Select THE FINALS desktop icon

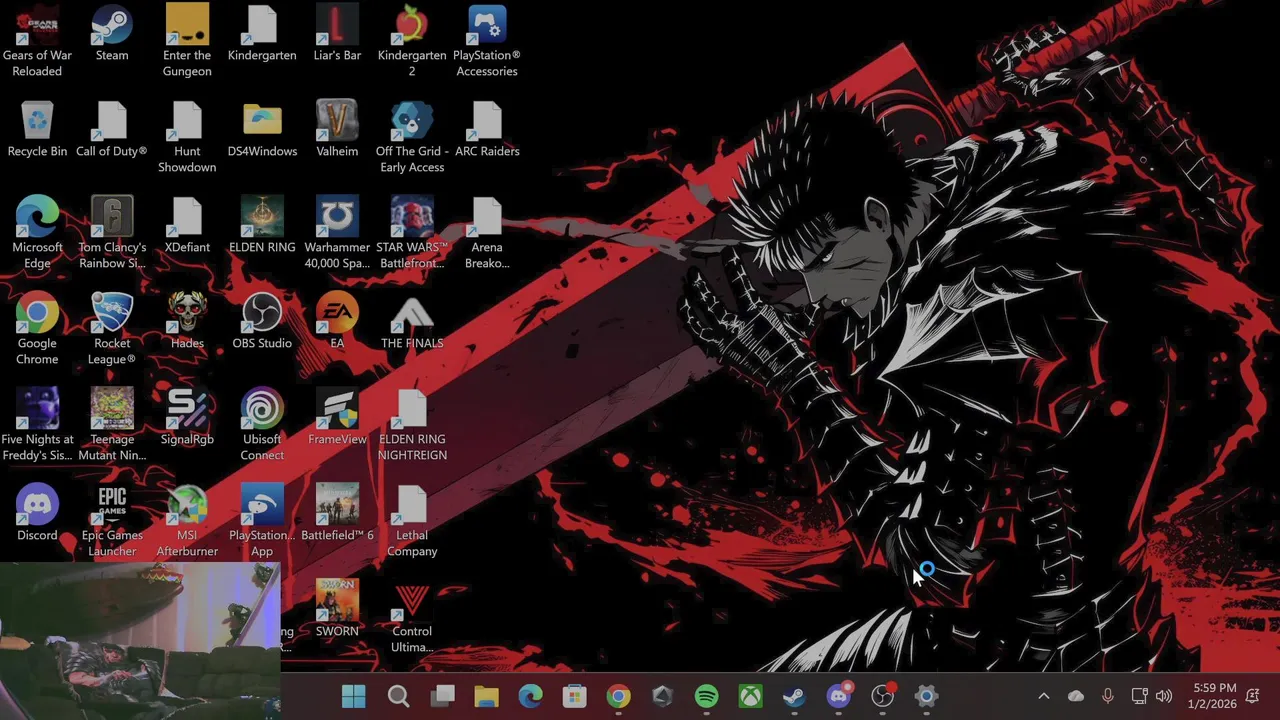coord(412,322)
